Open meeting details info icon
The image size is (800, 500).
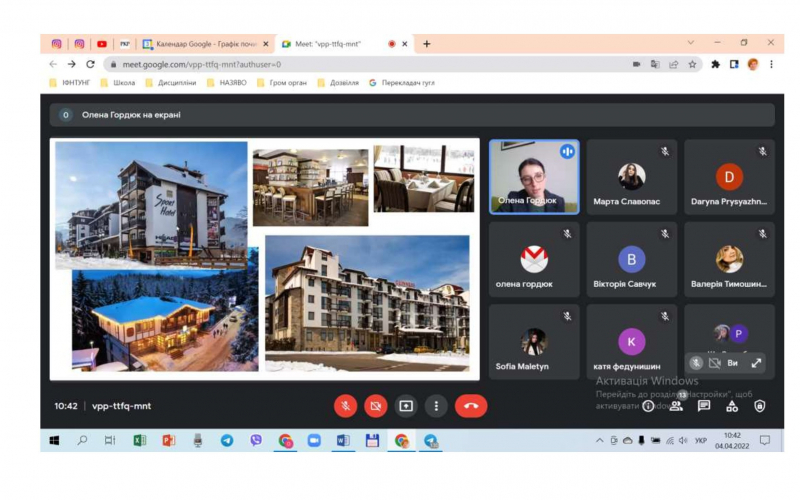[648, 406]
